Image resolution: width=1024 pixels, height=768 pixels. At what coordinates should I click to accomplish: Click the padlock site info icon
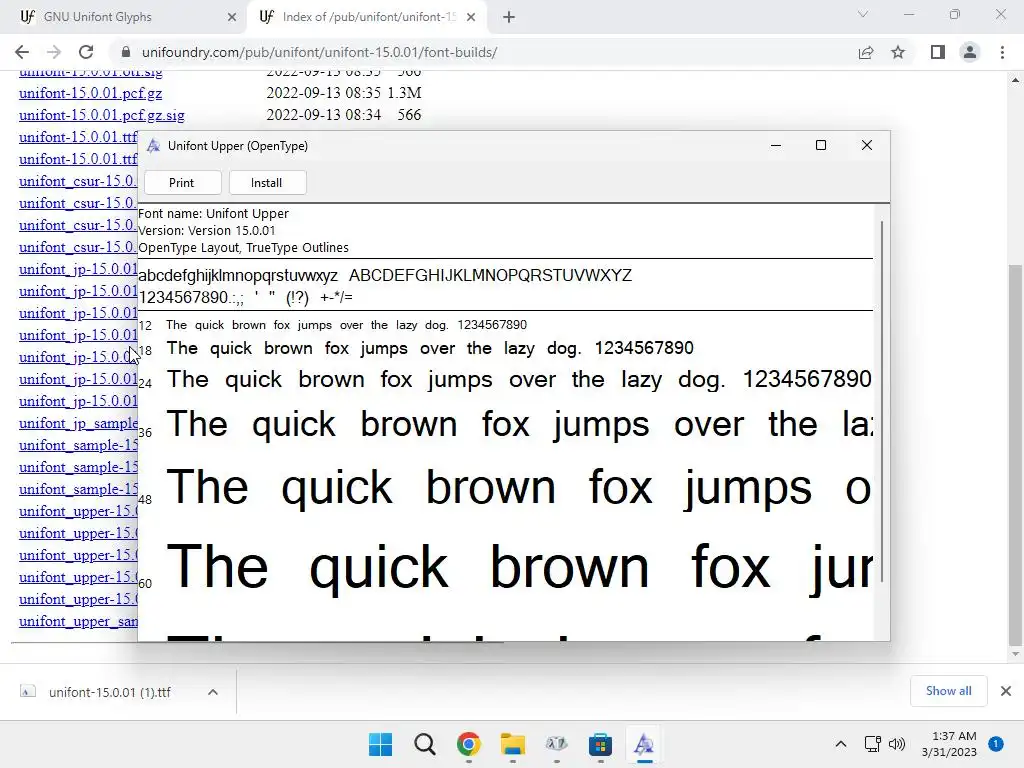(126, 52)
